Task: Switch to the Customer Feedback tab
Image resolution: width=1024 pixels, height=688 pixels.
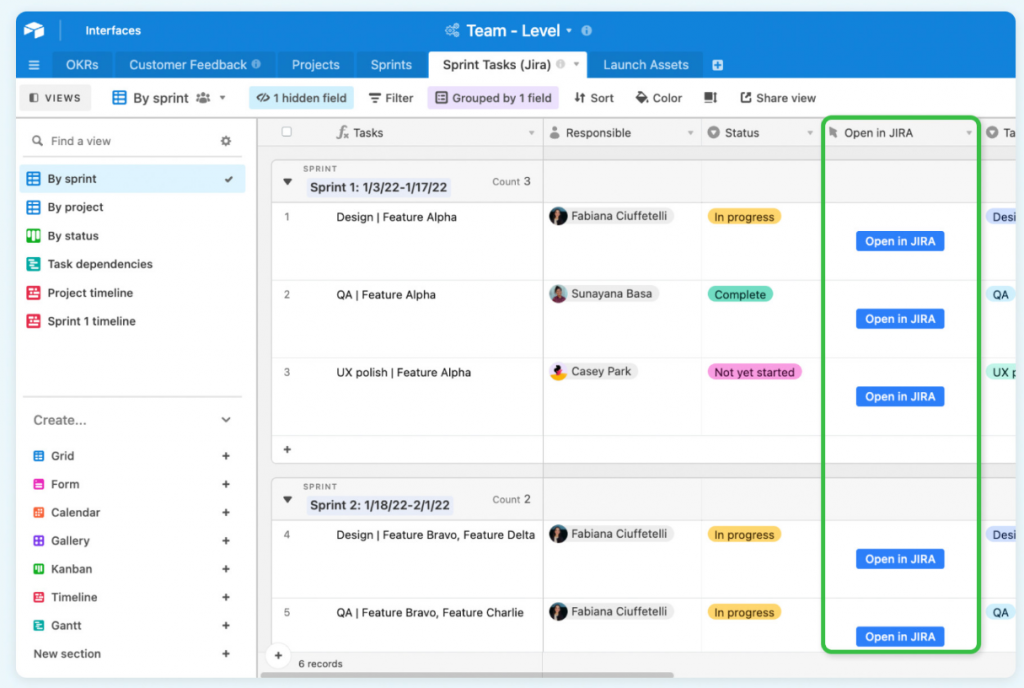Action: 194,65
